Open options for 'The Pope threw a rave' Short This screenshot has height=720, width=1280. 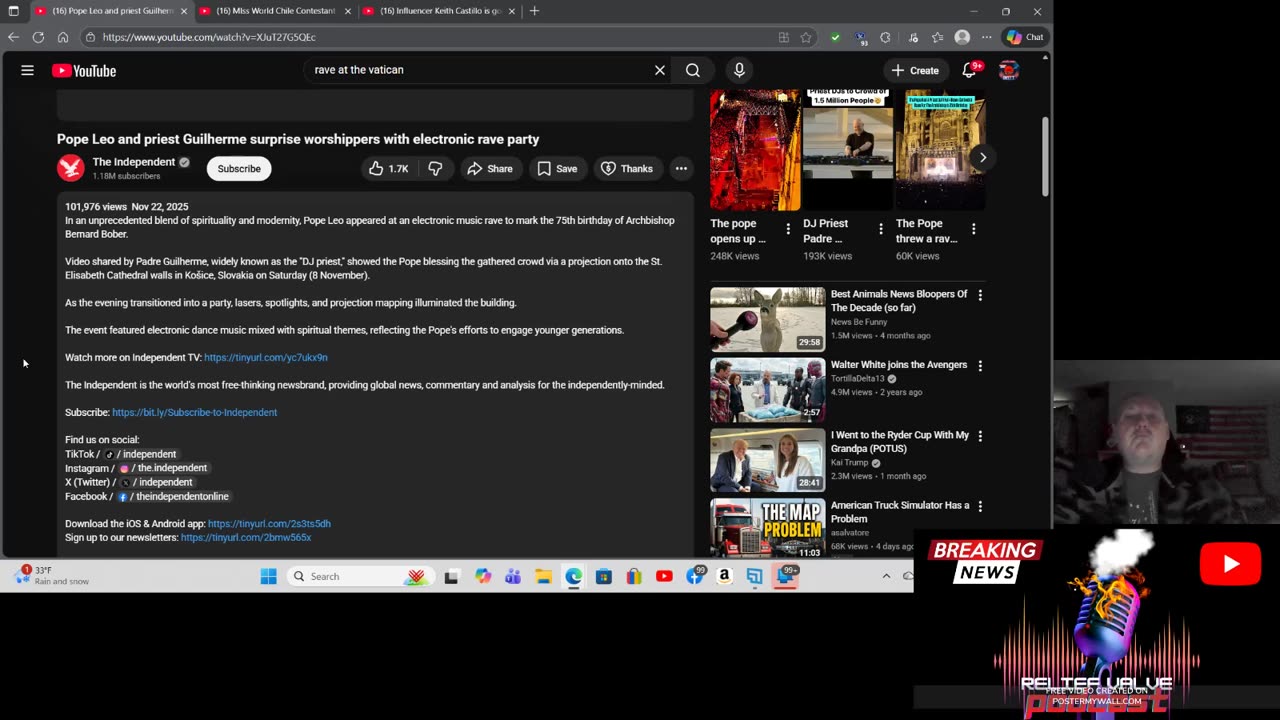[x=974, y=230]
